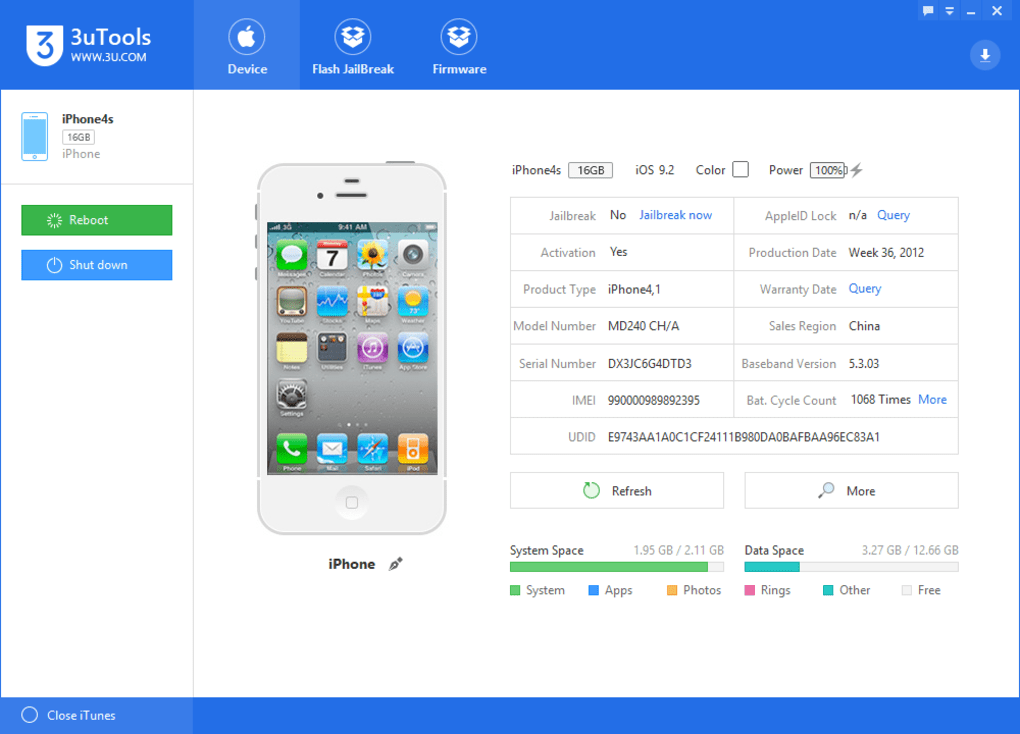Click the System Space usage bar

(x=617, y=567)
